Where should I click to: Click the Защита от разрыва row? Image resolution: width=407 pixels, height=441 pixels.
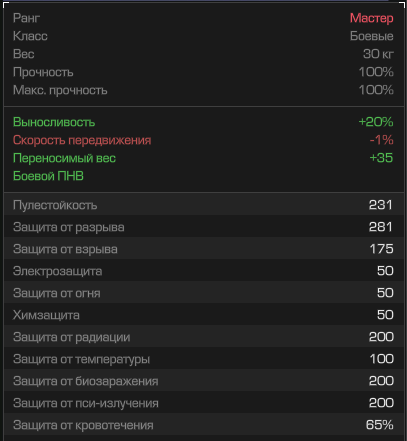(x=203, y=226)
